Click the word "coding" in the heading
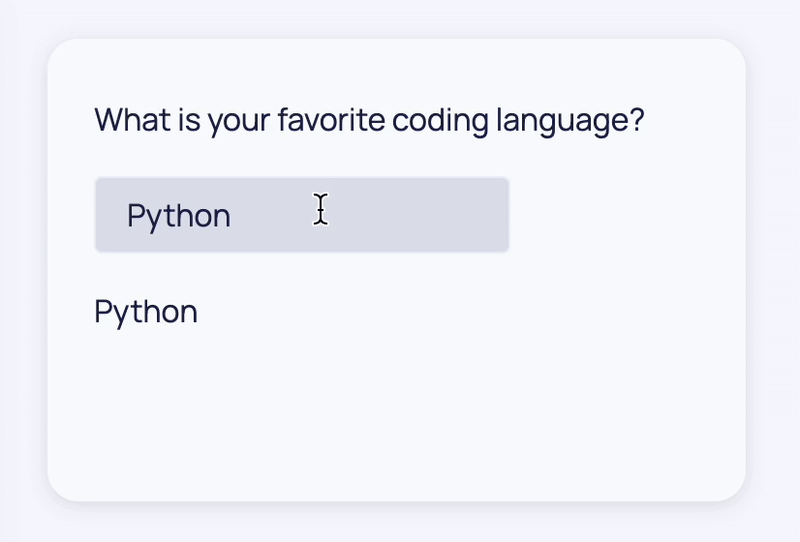Viewport: 800px width, 542px height. point(440,121)
